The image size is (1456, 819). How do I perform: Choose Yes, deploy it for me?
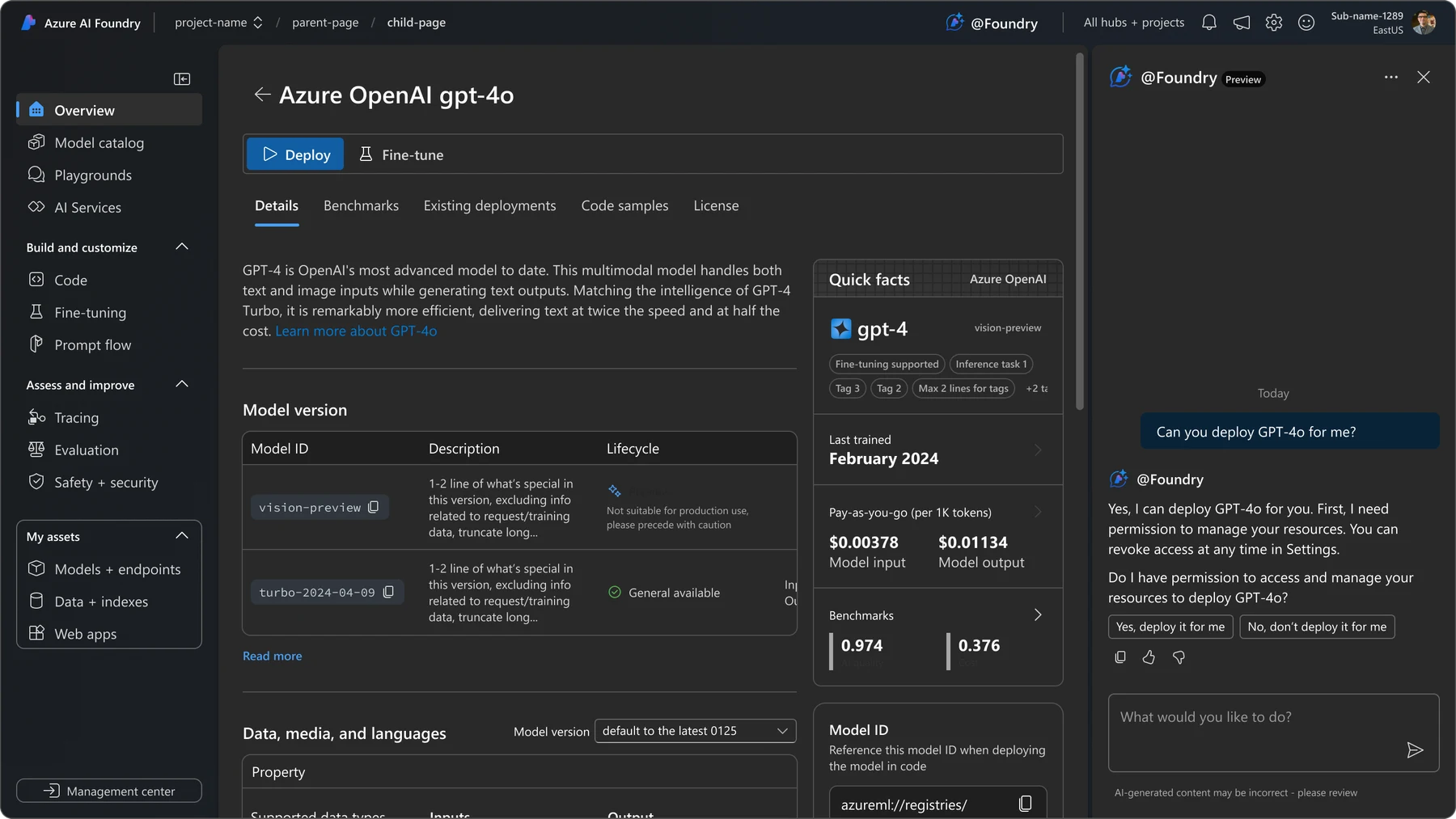click(x=1170, y=627)
